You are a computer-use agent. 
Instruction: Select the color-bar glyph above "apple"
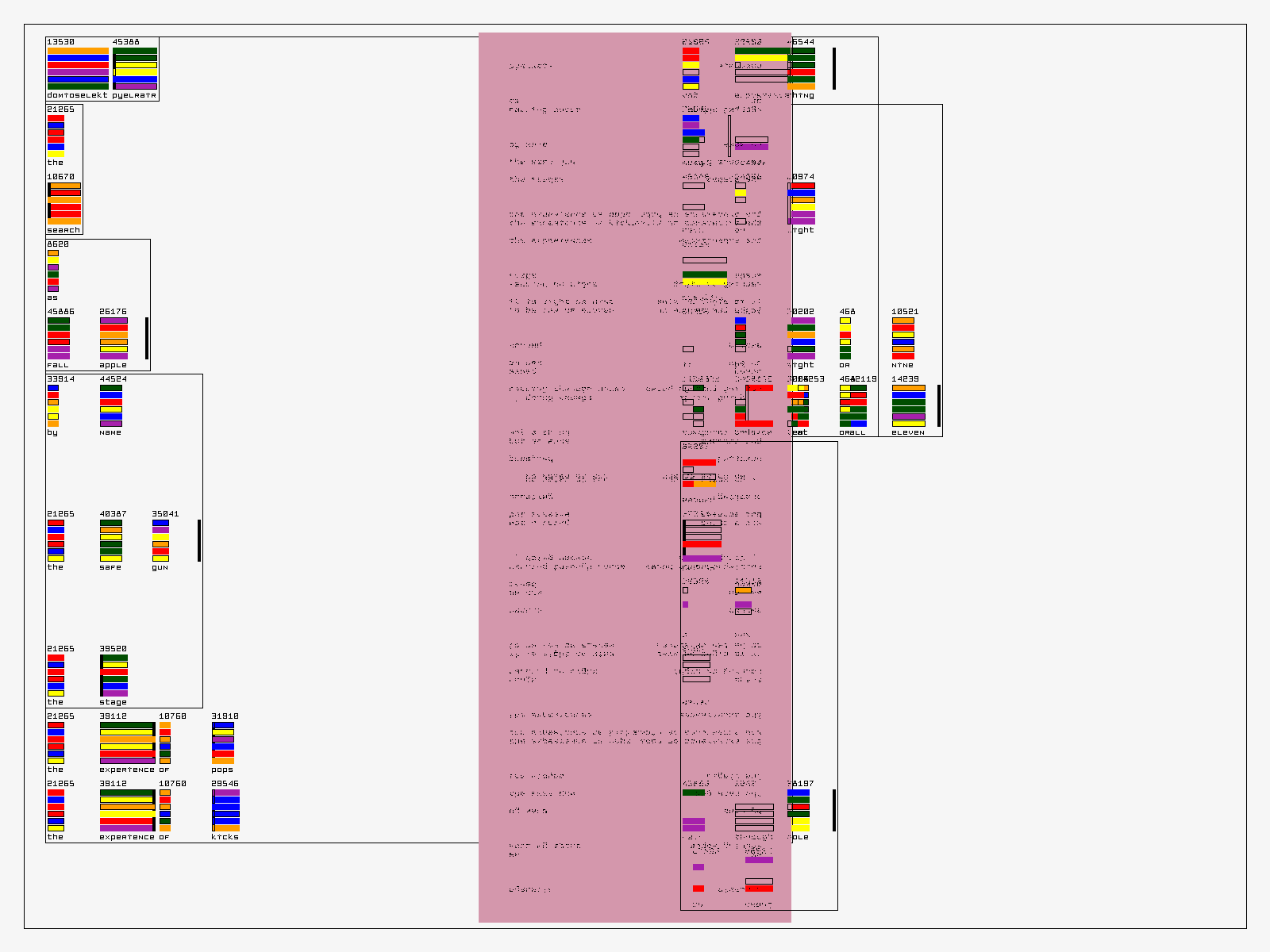click(x=114, y=338)
